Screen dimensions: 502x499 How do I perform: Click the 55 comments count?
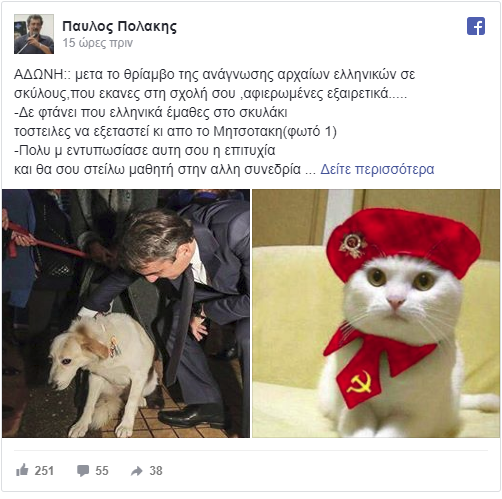(x=102, y=471)
